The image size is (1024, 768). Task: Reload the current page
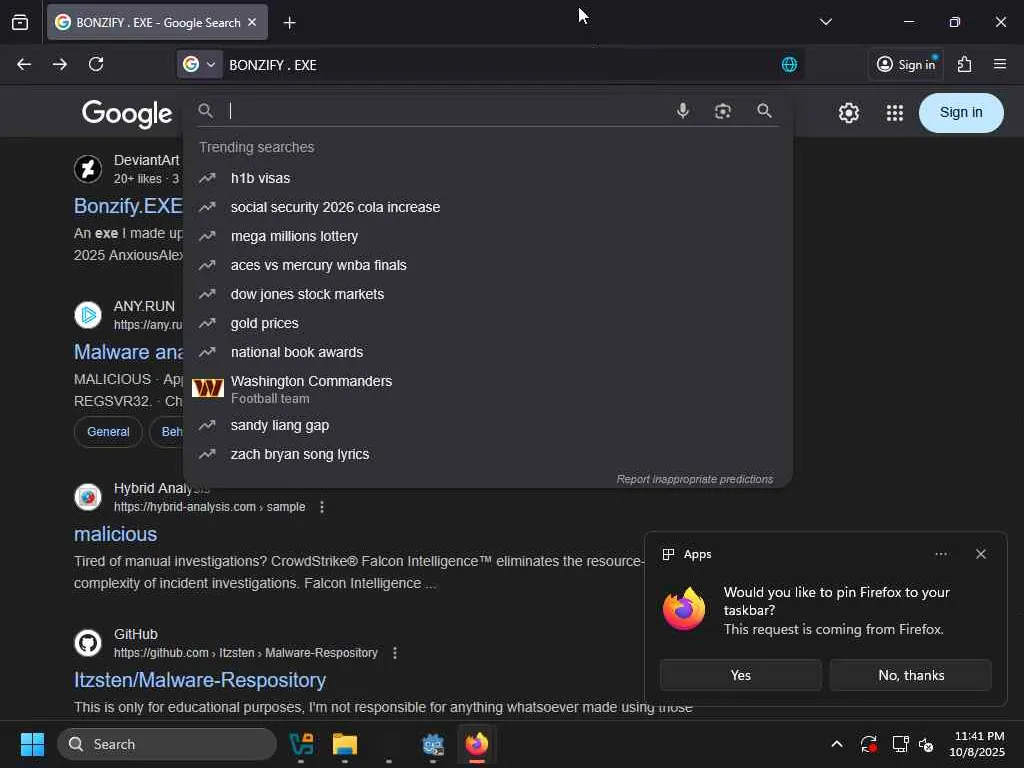click(x=96, y=64)
